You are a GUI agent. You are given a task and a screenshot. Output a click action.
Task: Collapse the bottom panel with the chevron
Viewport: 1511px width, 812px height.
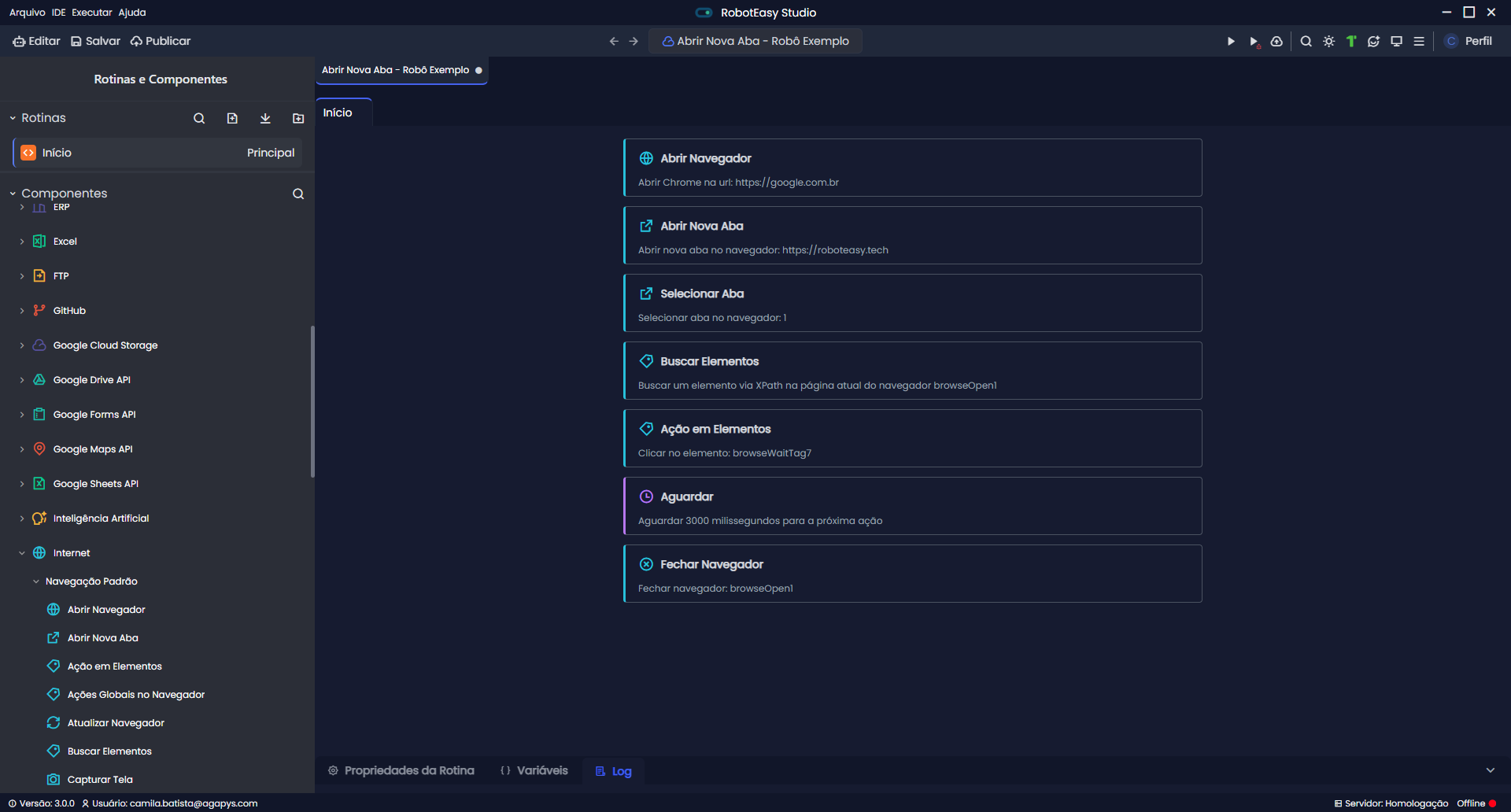1490,770
